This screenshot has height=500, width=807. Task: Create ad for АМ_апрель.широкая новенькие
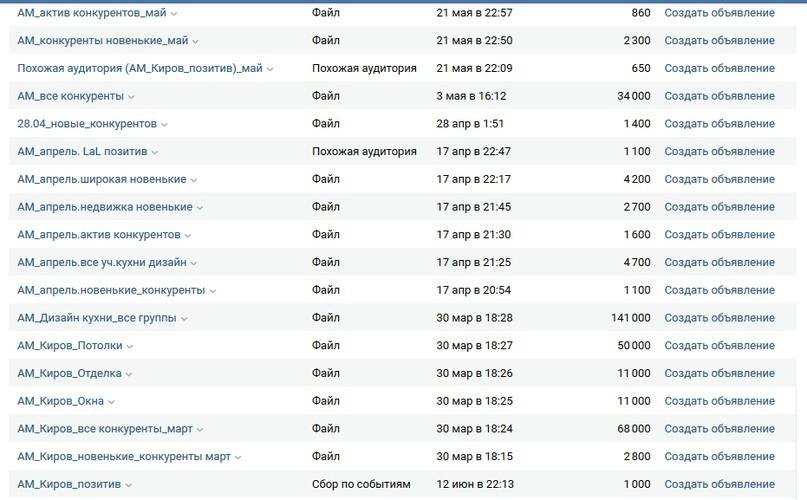click(719, 179)
